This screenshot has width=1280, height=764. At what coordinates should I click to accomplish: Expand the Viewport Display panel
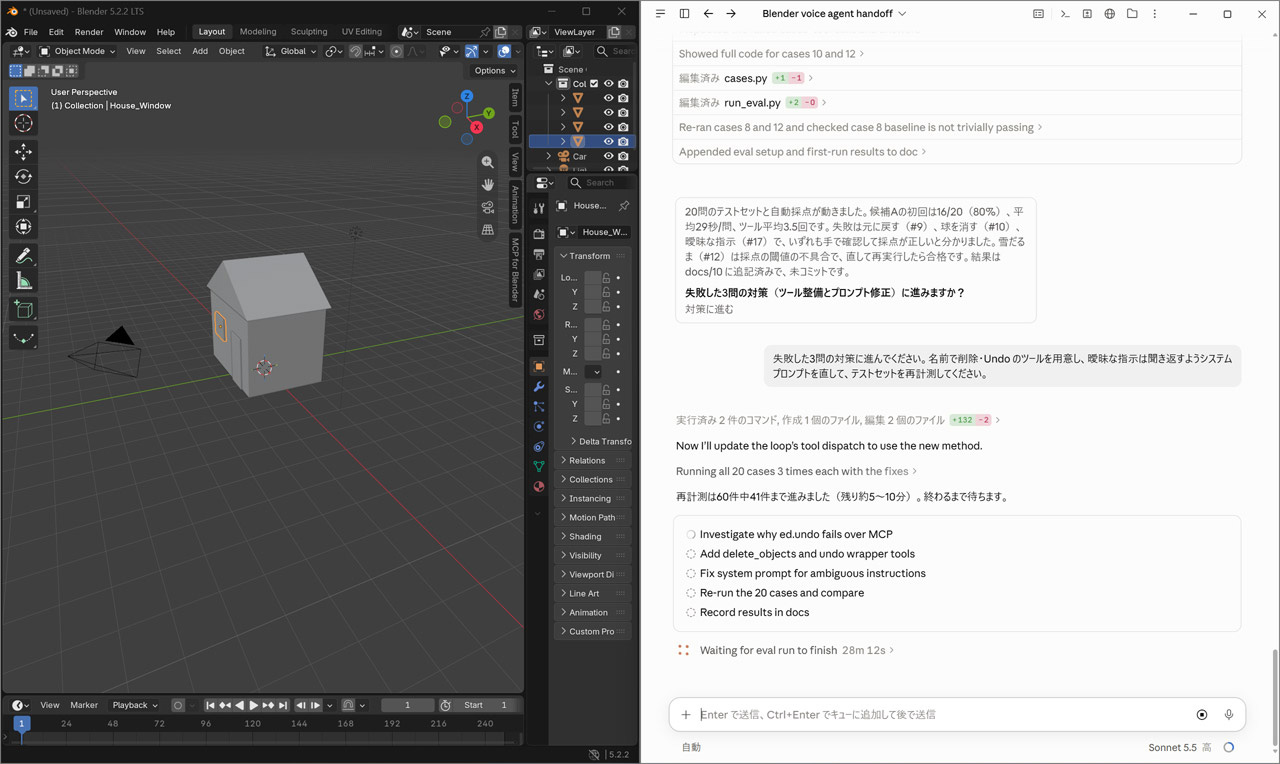pyautogui.click(x=591, y=575)
